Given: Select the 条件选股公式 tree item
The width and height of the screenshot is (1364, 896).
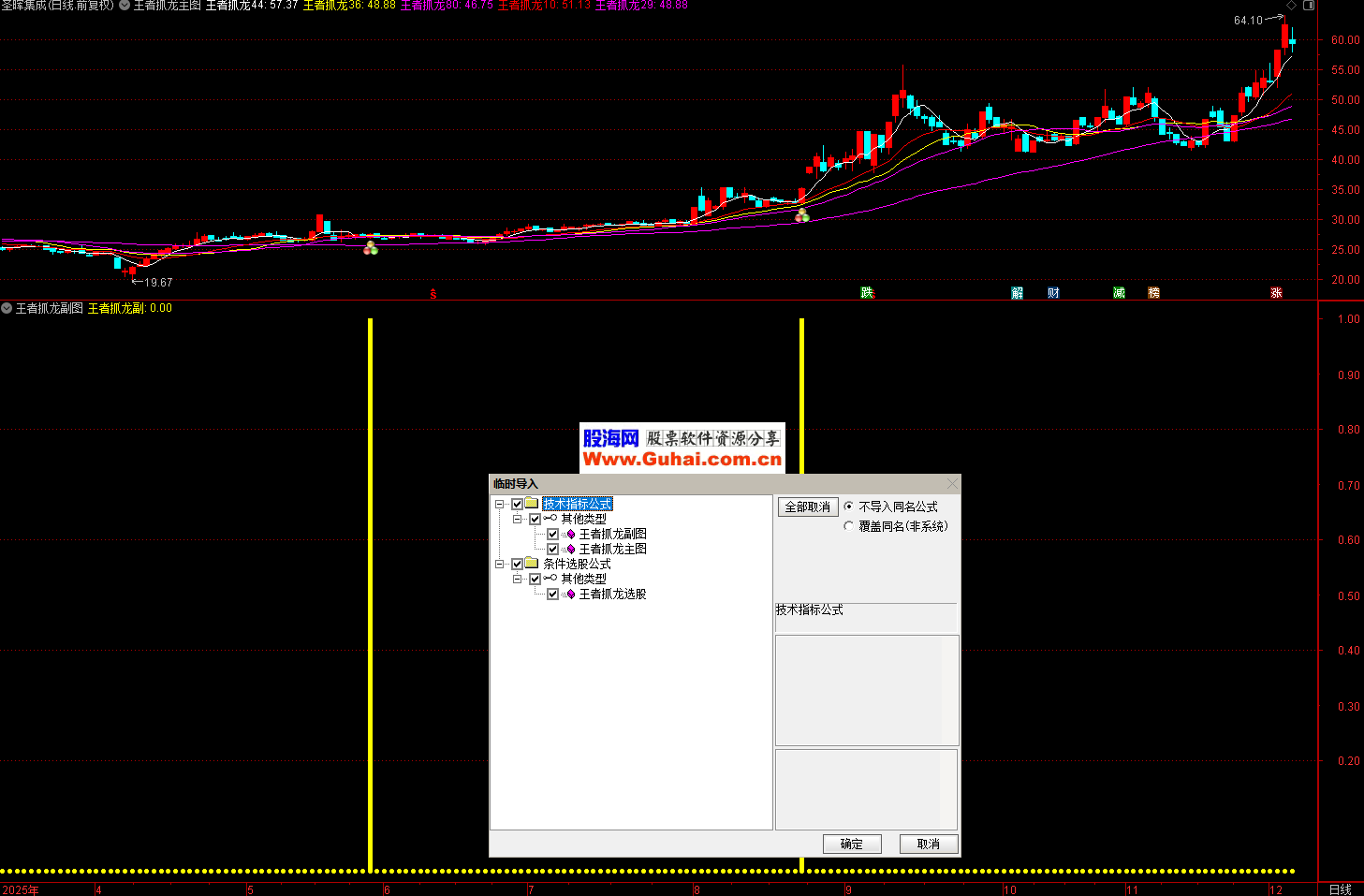Looking at the screenshot, I should pyautogui.click(x=577, y=565).
